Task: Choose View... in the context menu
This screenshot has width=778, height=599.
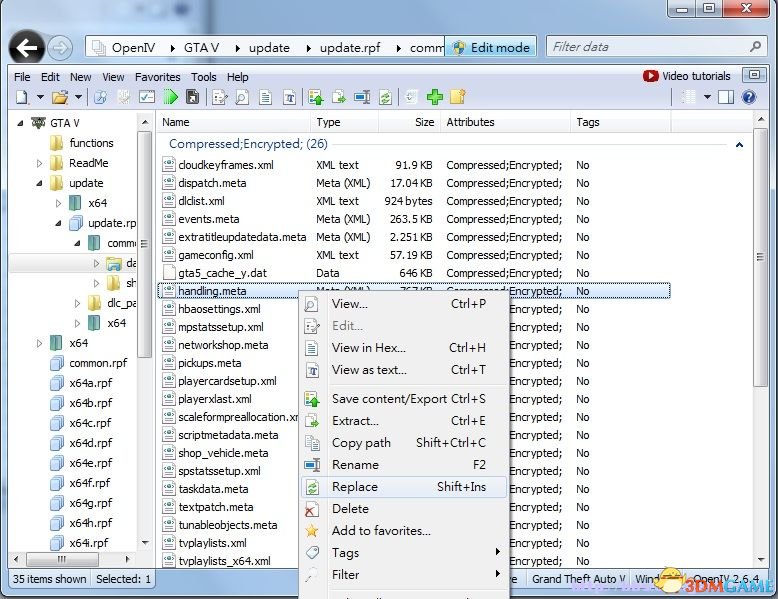Action: 404,304
